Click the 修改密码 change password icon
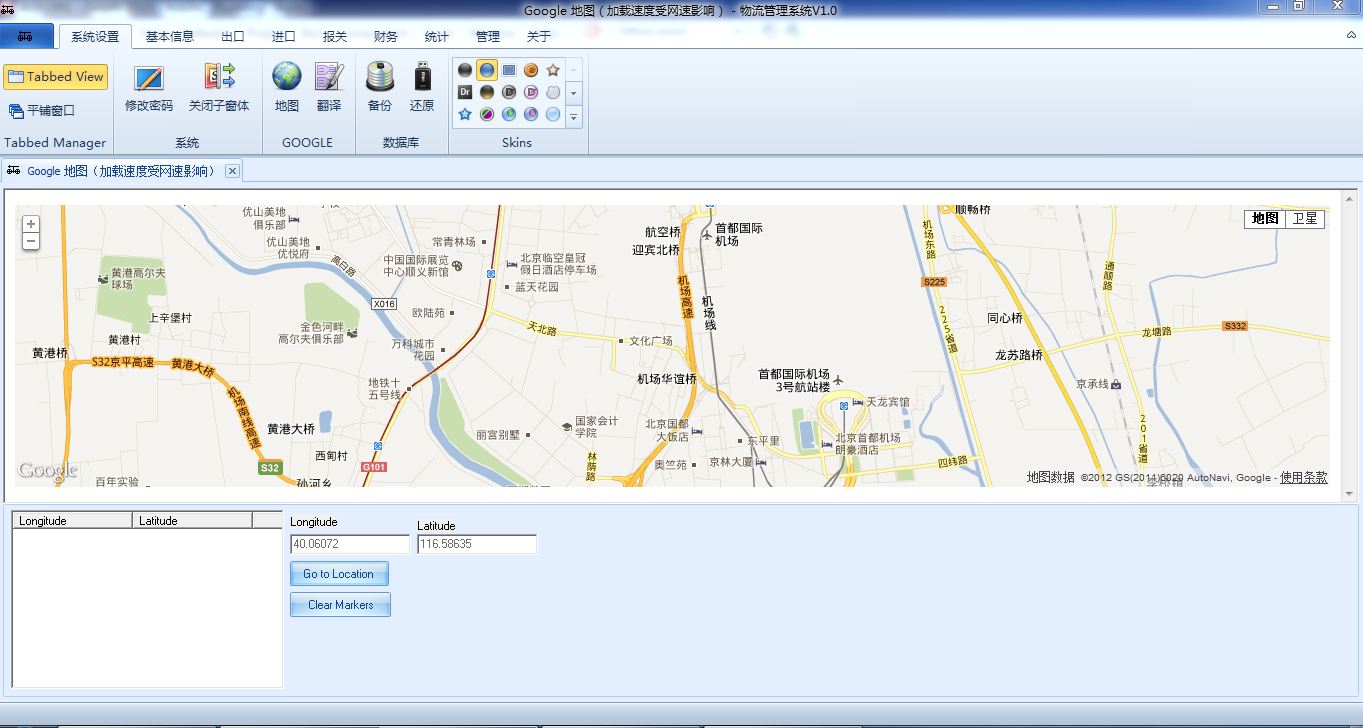This screenshot has width=1363, height=728. 148,86
